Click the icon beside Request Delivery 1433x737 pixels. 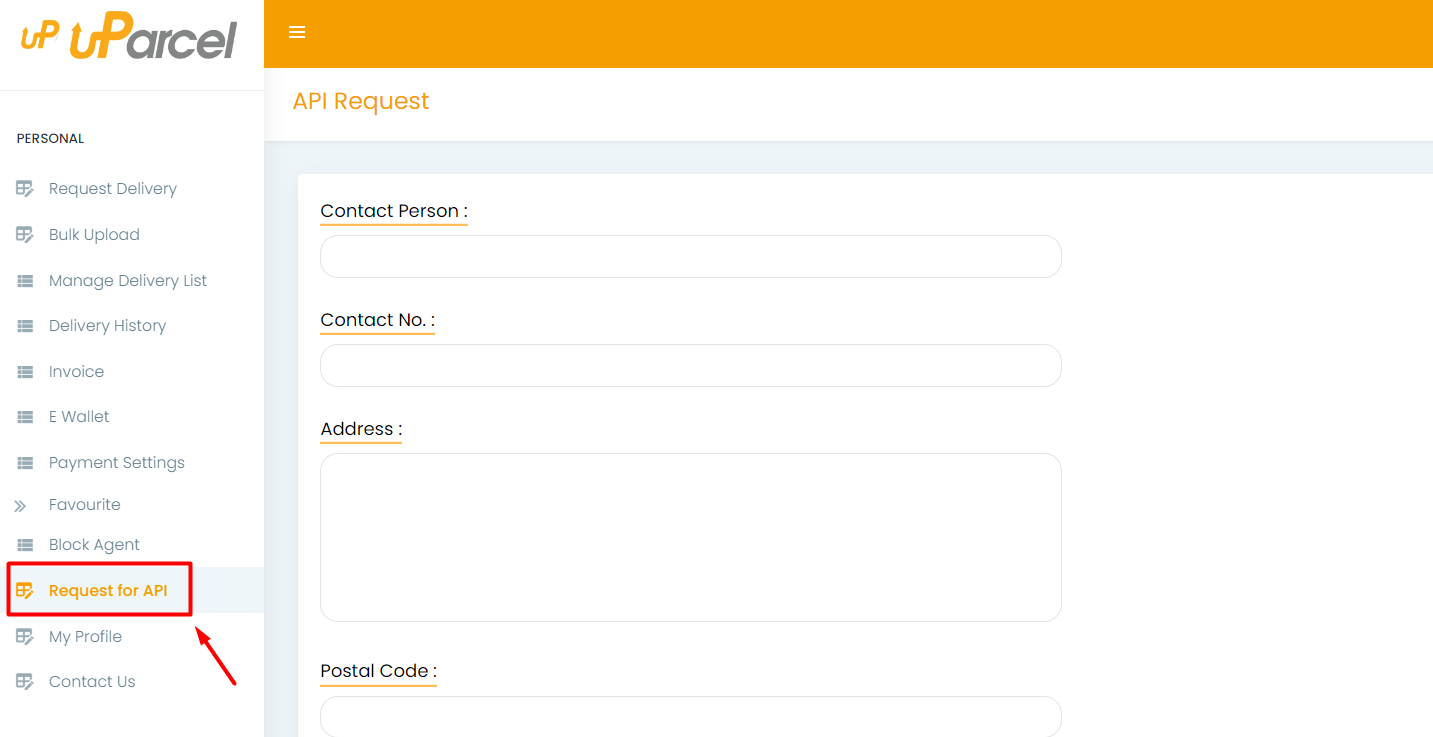click(25, 189)
